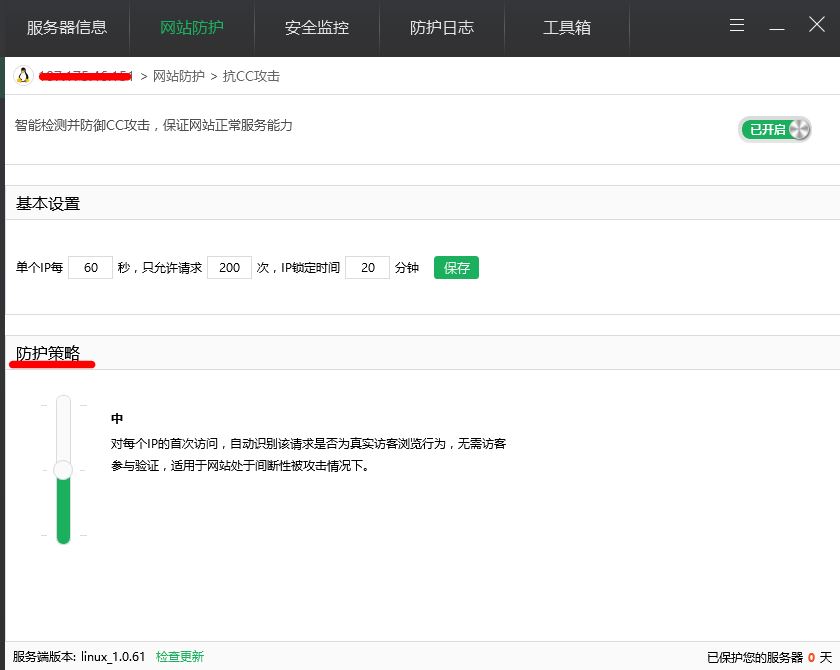Switch to the 服务器信息 tab
Viewport: 840px width, 670px height.
(66, 28)
